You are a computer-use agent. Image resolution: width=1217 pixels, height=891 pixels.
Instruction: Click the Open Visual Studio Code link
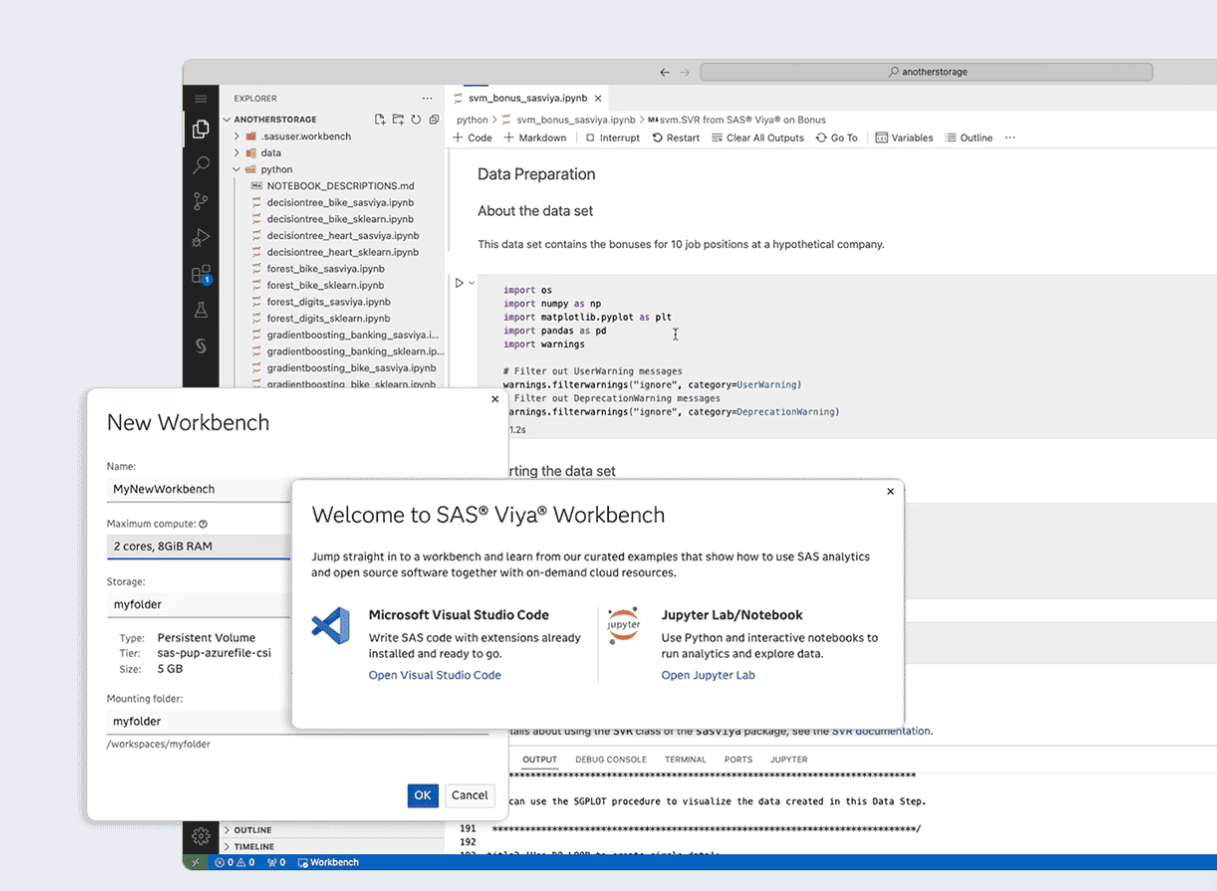(435, 675)
